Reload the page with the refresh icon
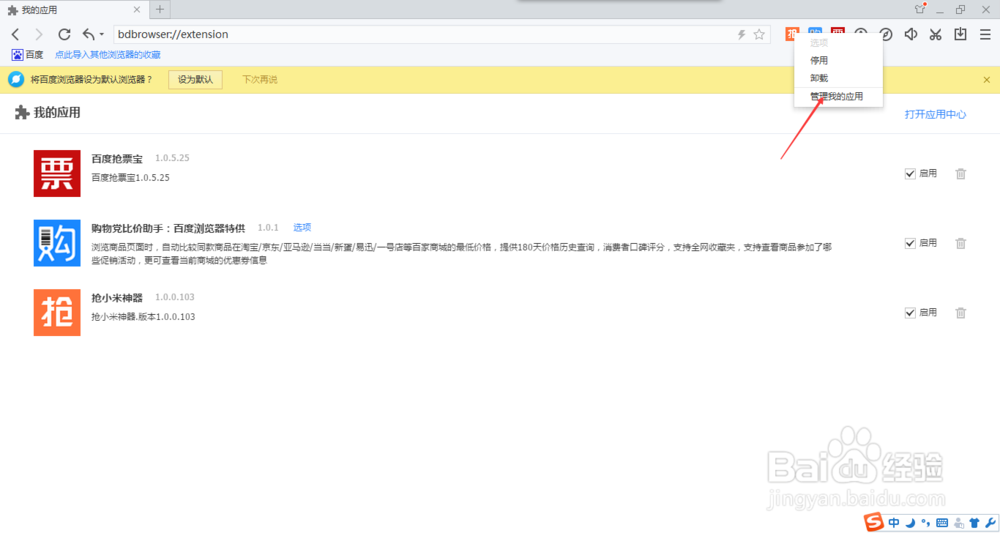1000x533 pixels. [64, 34]
